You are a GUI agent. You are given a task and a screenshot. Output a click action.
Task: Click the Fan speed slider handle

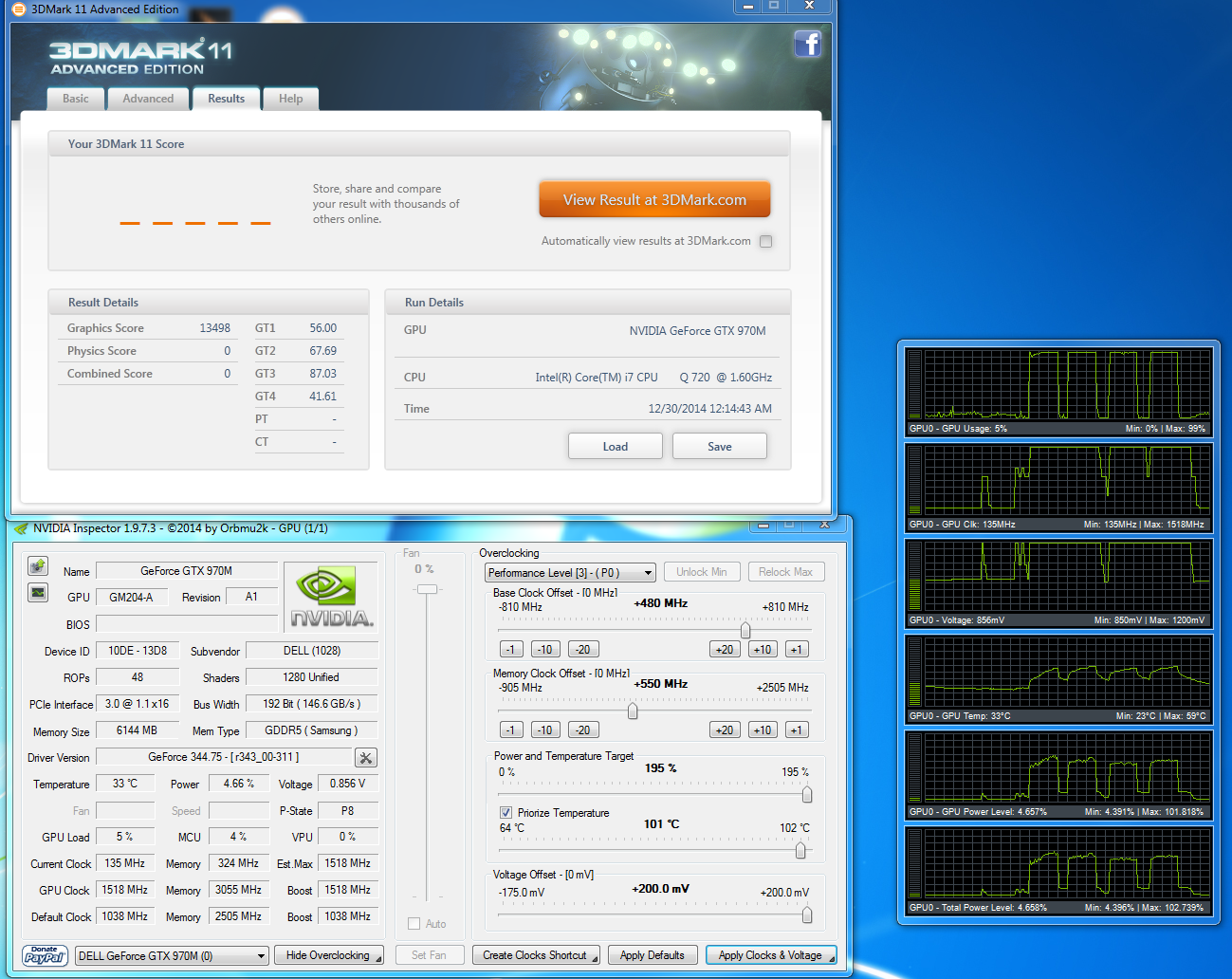tap(428, 589)
